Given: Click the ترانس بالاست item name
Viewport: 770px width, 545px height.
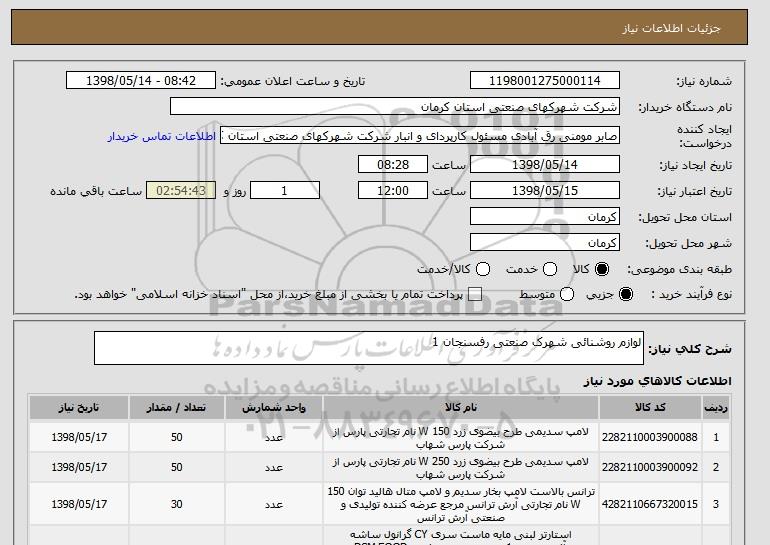Looking at the screenshot, I should tap(461, 504).
